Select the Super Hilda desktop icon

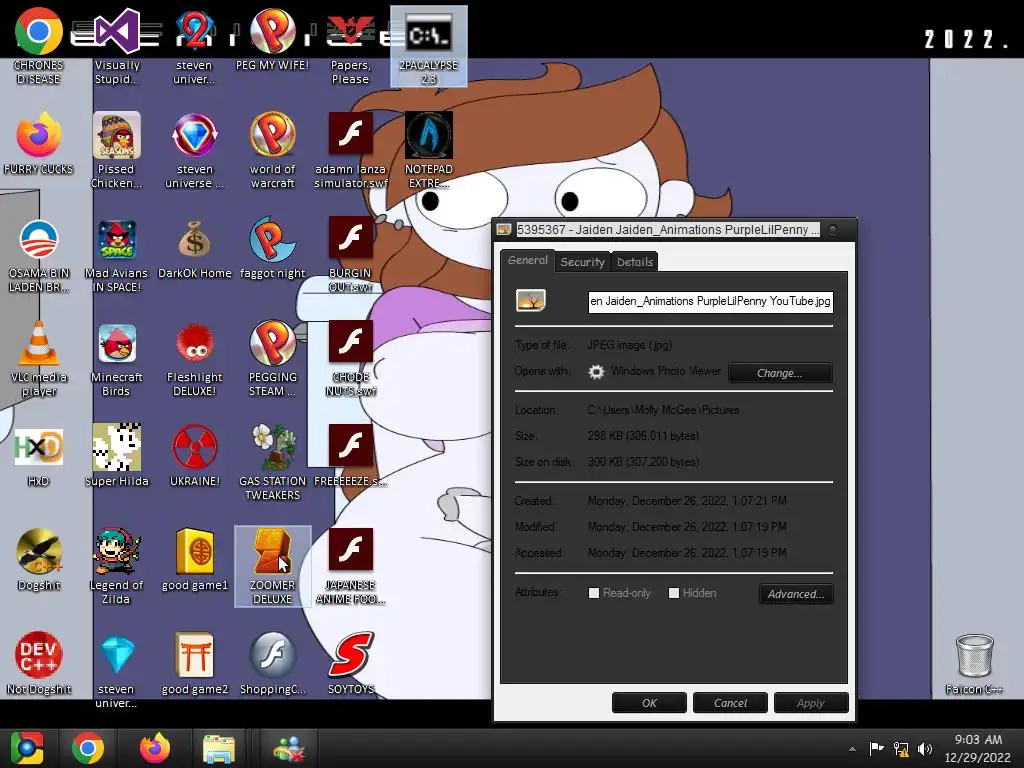tap(116, 456)
